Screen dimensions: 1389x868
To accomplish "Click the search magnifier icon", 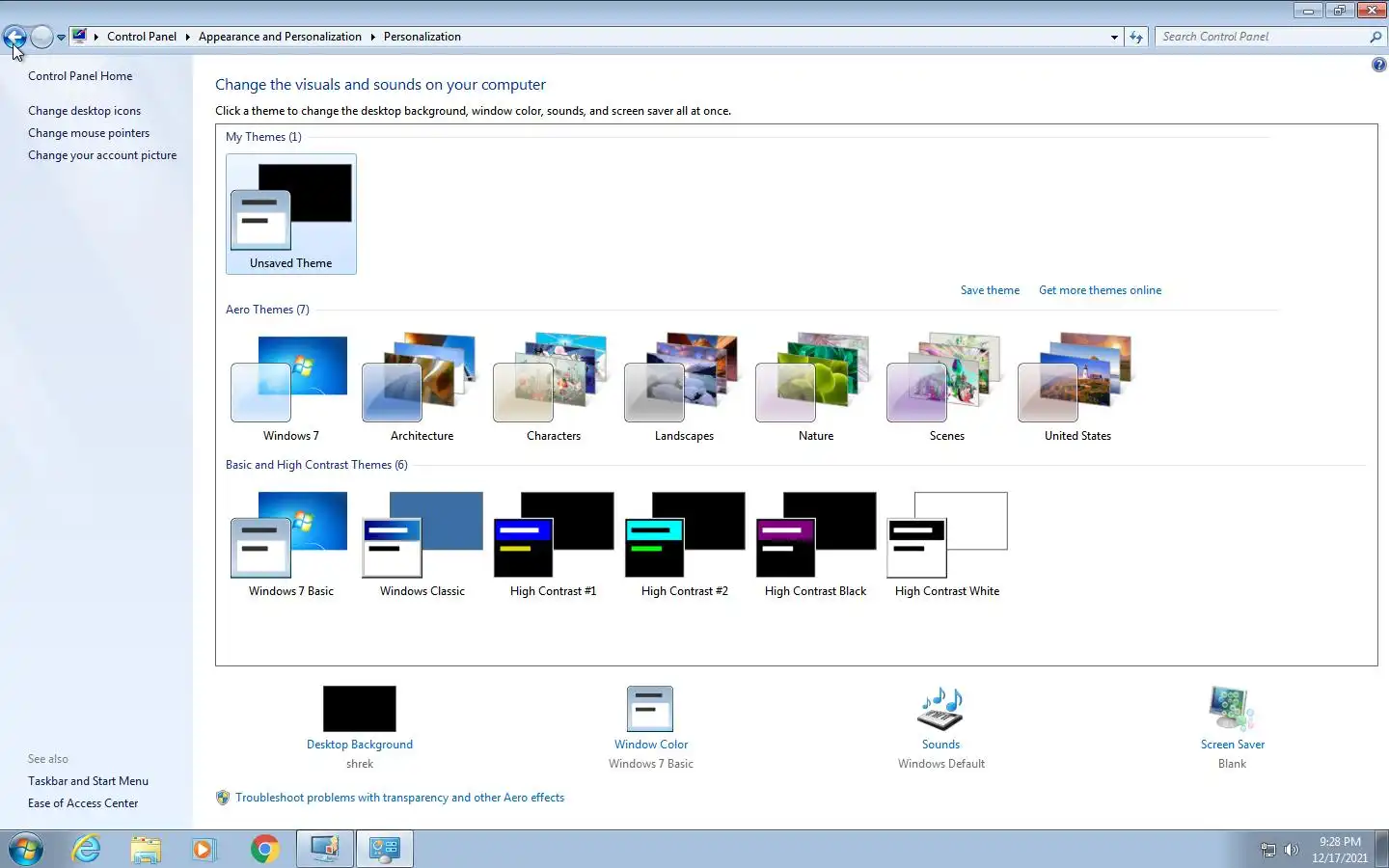I will pyautogui.click(x=1375, y=37).
